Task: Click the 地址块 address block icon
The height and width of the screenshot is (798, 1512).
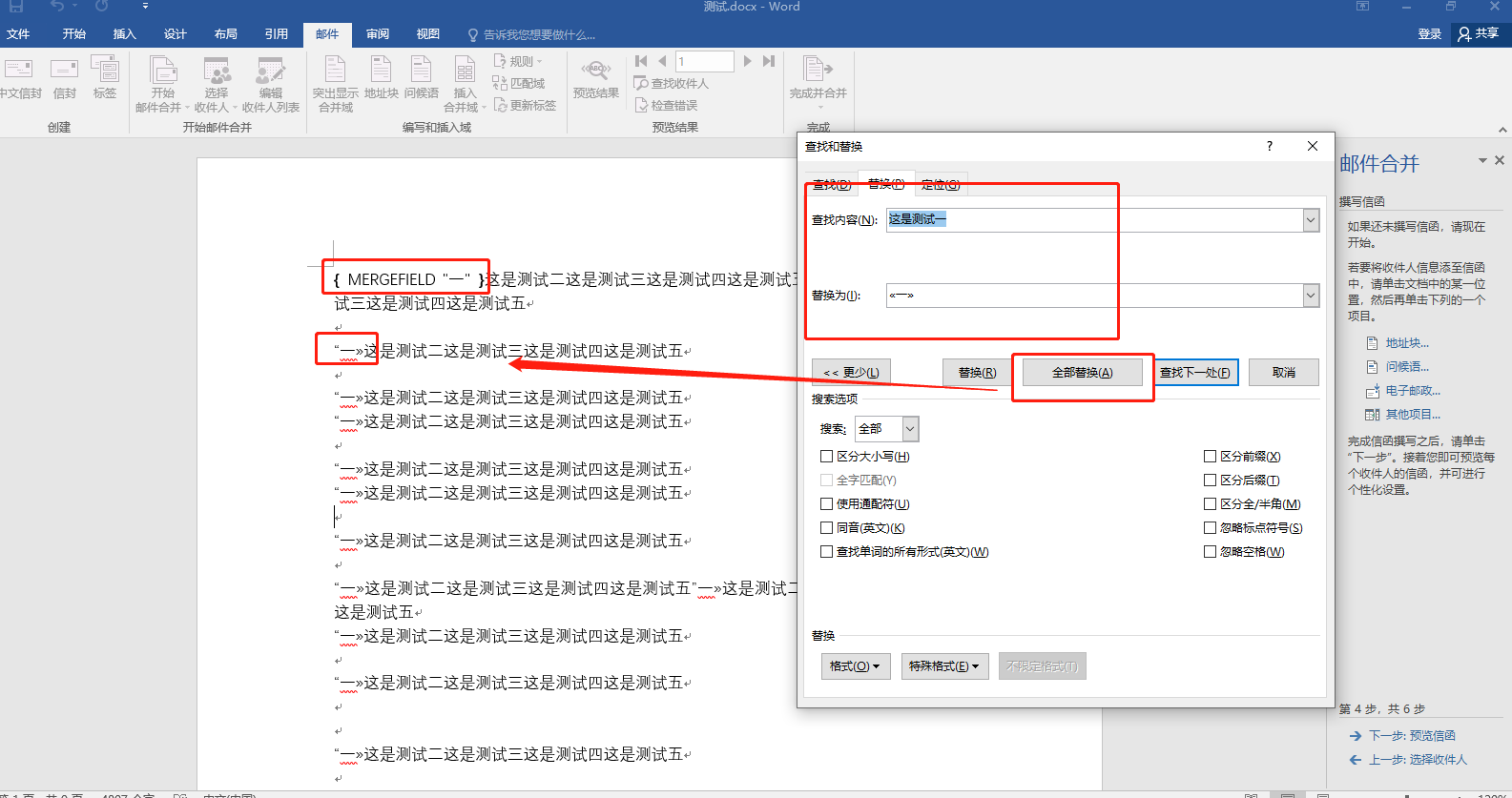Action: coord(381,70)
